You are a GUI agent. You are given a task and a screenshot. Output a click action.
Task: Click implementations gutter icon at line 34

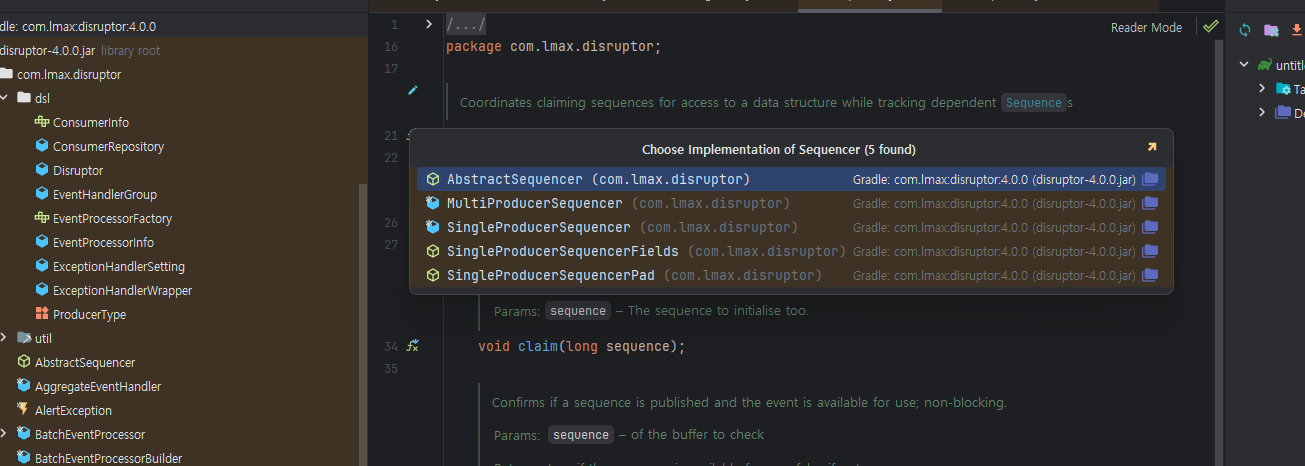pos(412,346)
